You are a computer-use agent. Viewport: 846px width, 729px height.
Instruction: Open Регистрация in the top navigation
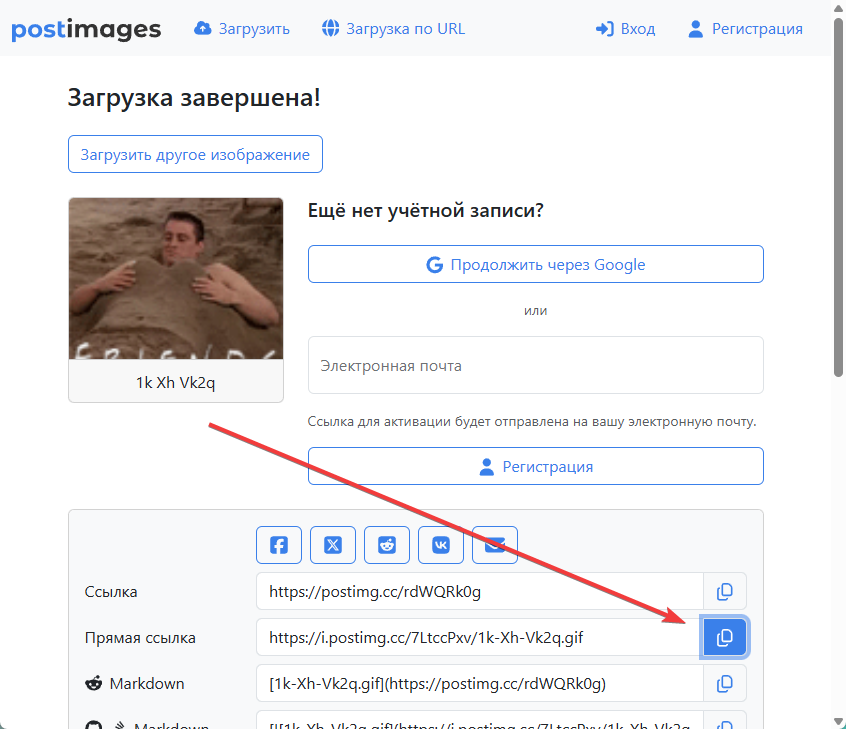click(x=745, y=29)
